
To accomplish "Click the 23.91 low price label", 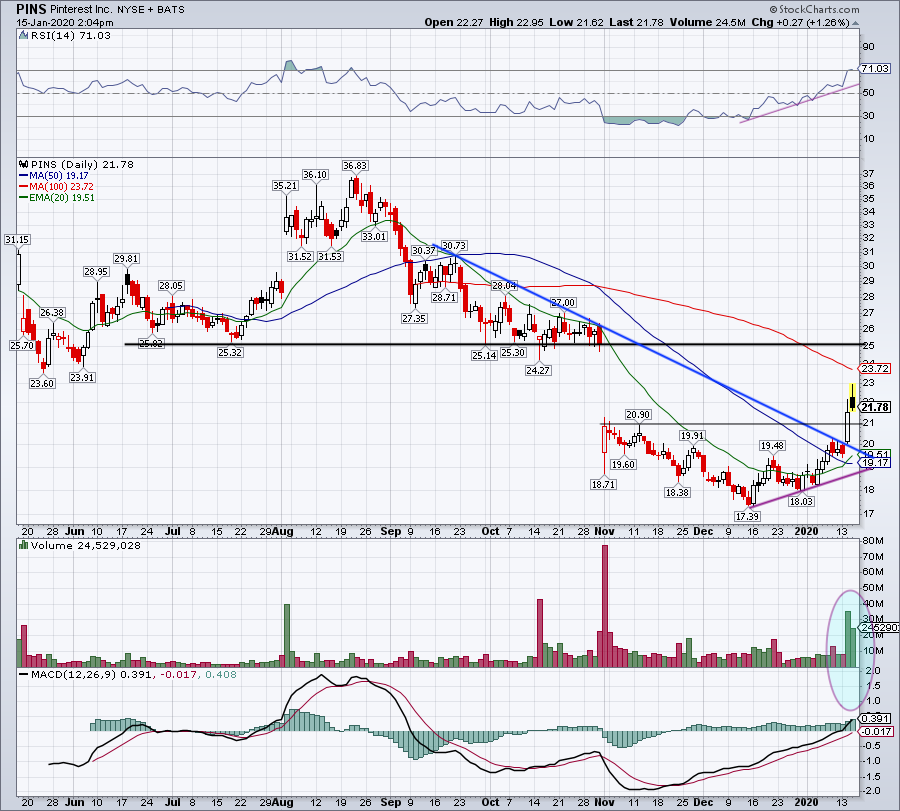I will click(82, 377).
